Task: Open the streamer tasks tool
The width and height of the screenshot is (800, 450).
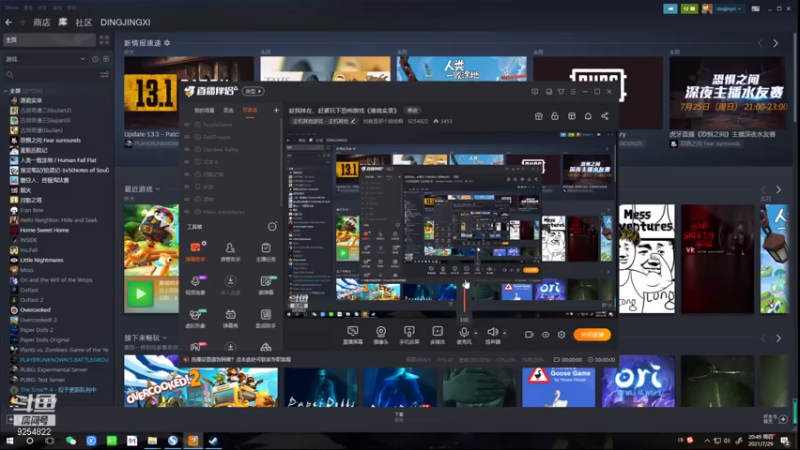Action: 266,252
